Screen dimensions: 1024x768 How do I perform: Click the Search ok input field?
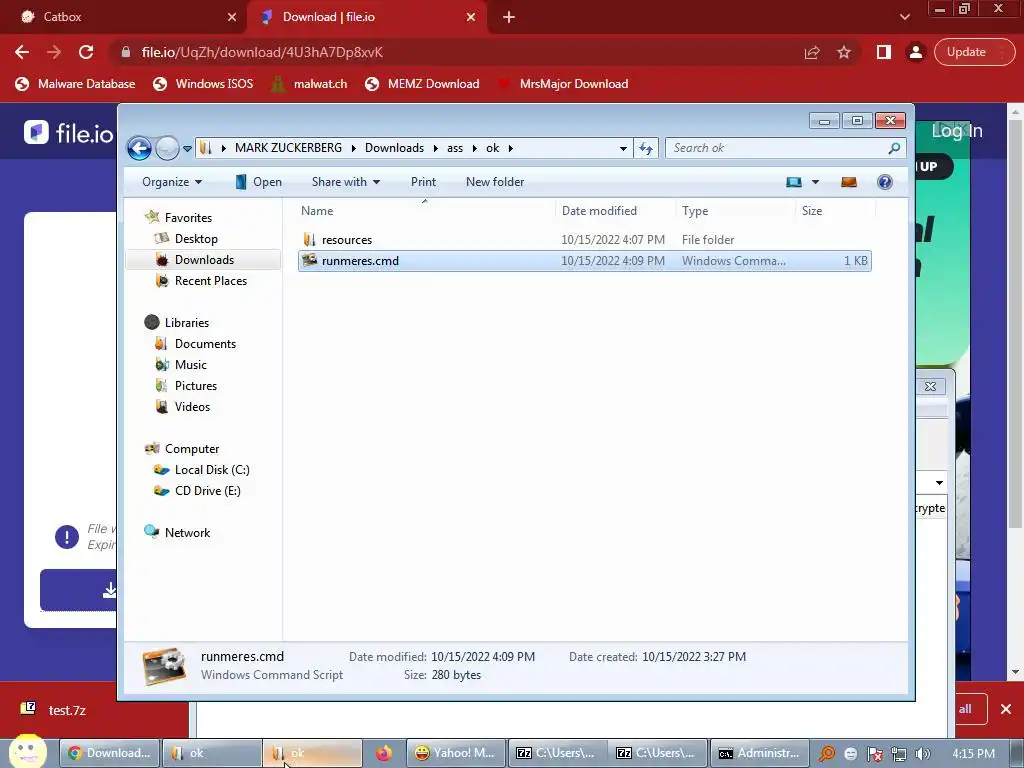click(777, 148)
